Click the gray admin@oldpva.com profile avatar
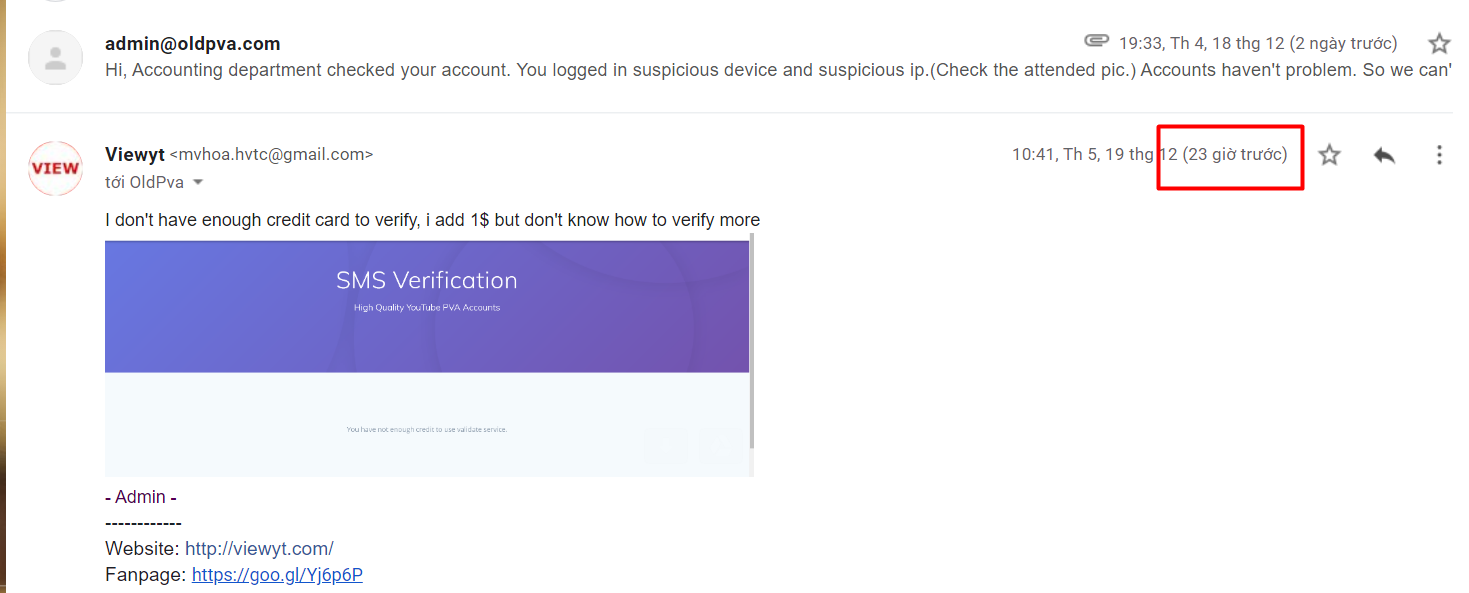Image resolution: width=1469 pixels, height=593 pixels. coord(55,57)
